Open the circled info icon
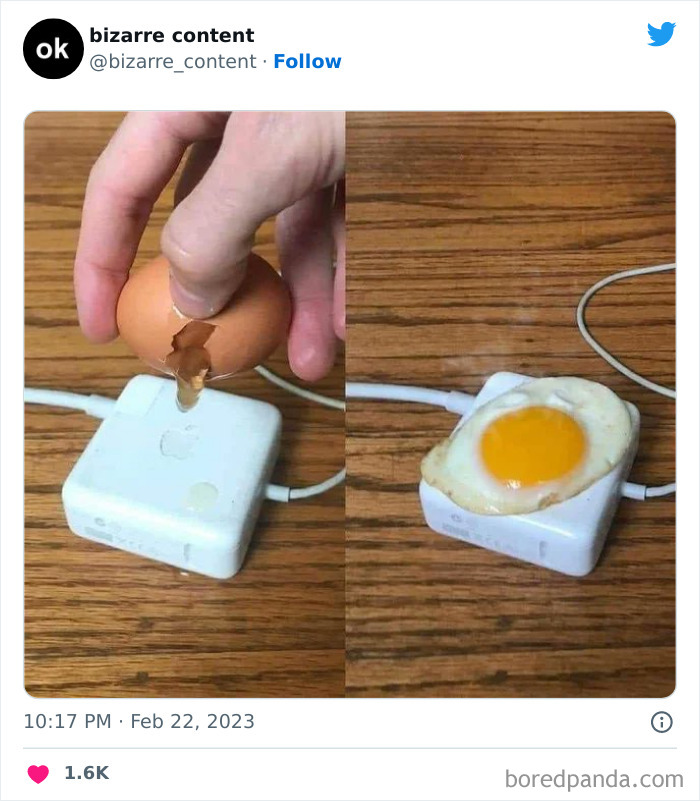The height and width of the screenshot is (801, 700). [661, 722]
